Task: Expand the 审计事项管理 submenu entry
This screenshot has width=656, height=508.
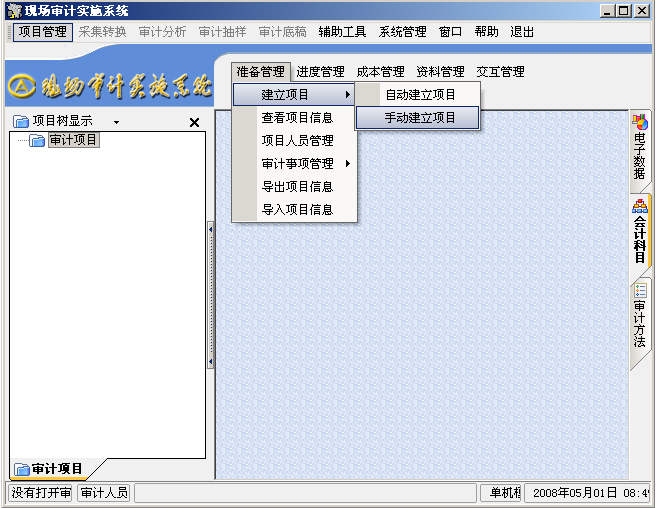Action: 294,164
